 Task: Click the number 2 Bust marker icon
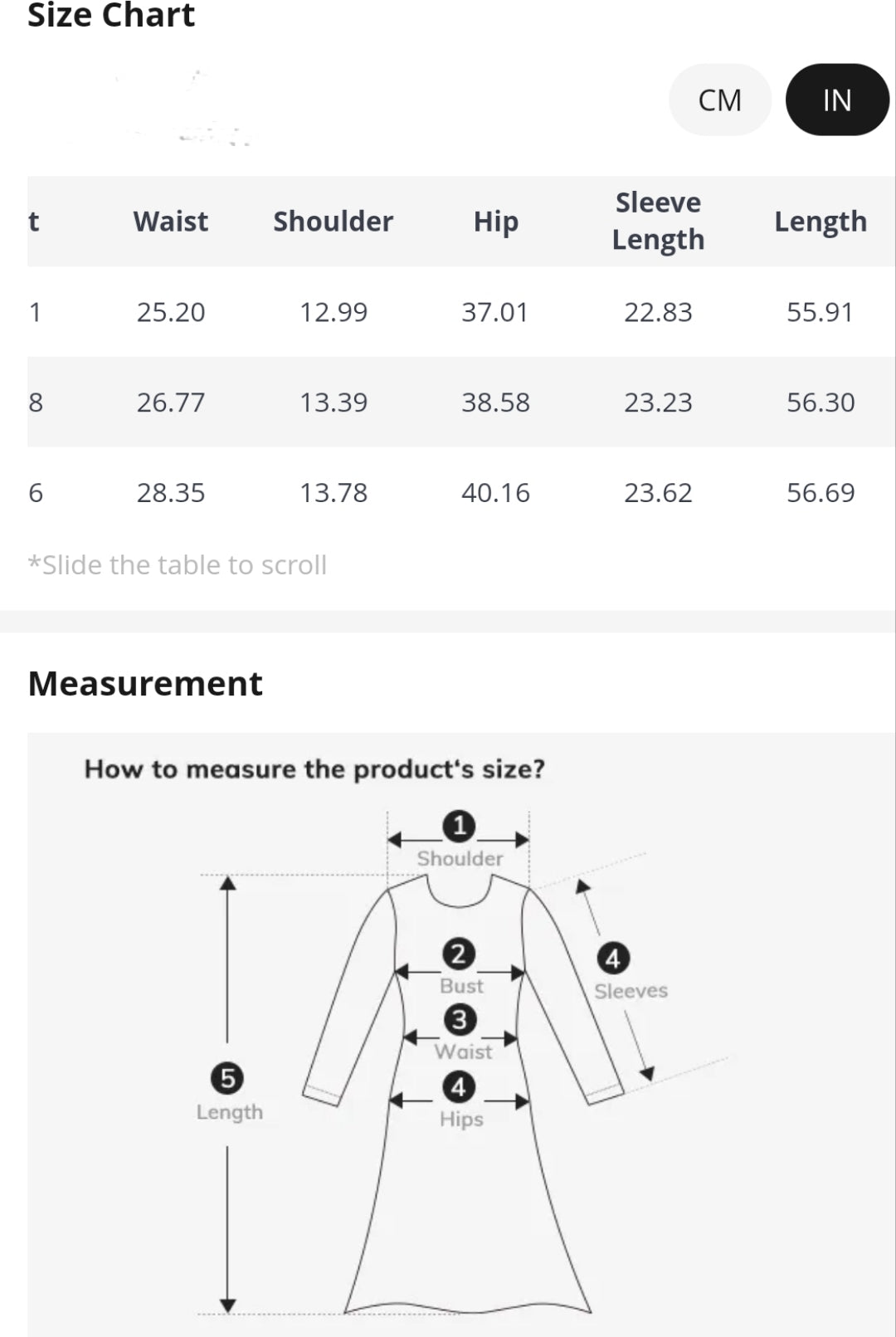tap(459, 954)
